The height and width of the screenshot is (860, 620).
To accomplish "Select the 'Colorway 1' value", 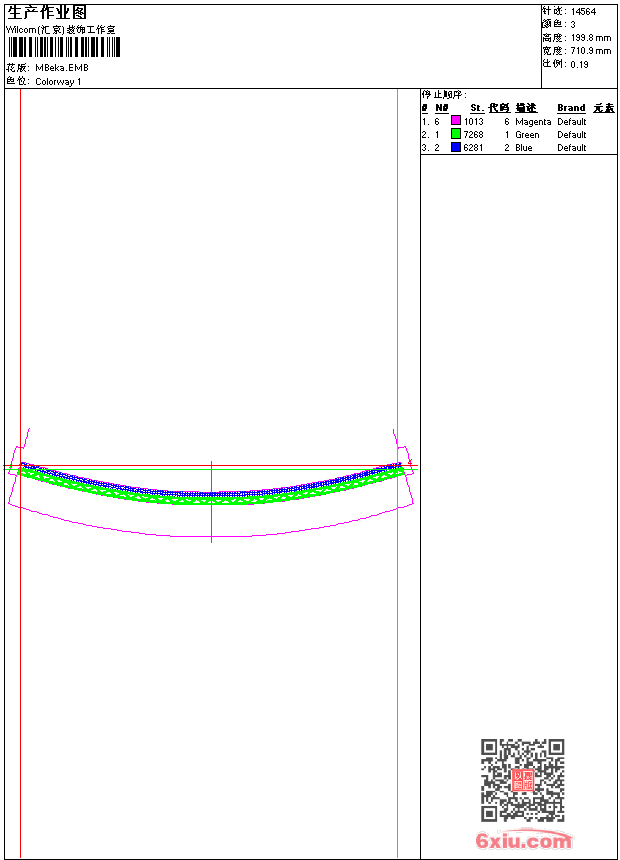I will pos(58,82).
